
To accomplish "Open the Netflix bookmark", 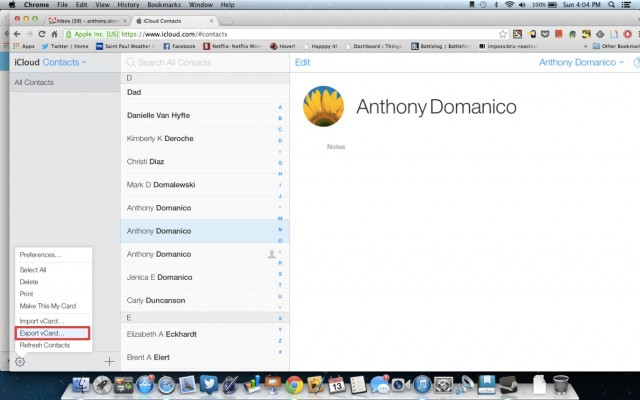I will [x=232, y=46].
